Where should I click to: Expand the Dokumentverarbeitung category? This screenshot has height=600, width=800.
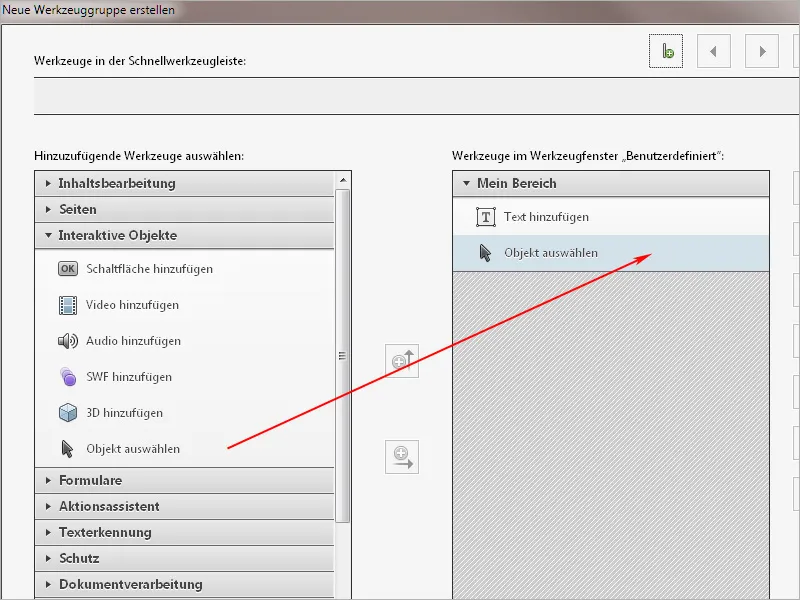pos(184,584)
